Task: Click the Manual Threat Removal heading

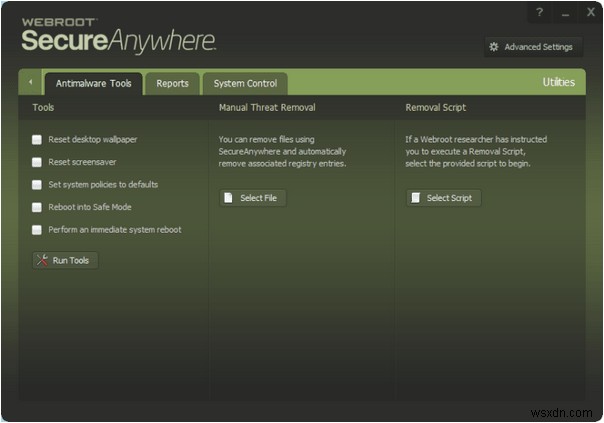Action: pos(267,107)
